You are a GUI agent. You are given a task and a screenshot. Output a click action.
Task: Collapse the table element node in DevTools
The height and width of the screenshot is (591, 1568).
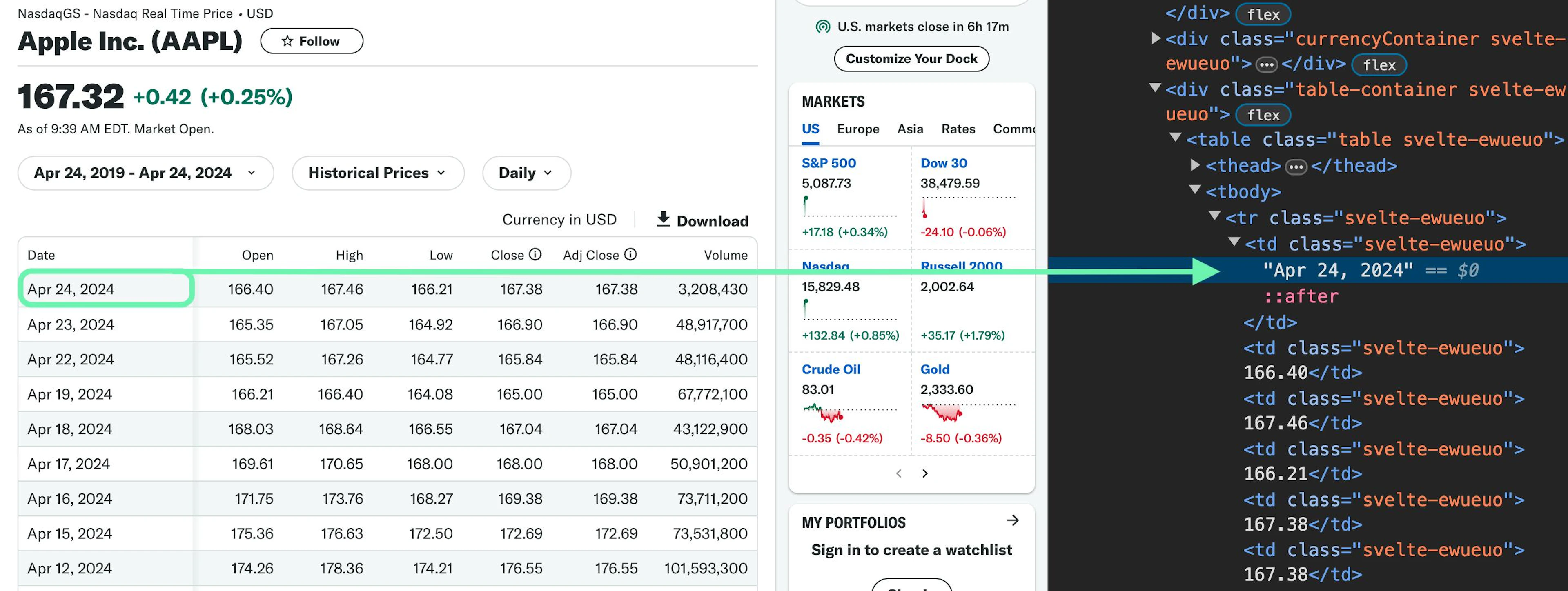point(1176,138)
